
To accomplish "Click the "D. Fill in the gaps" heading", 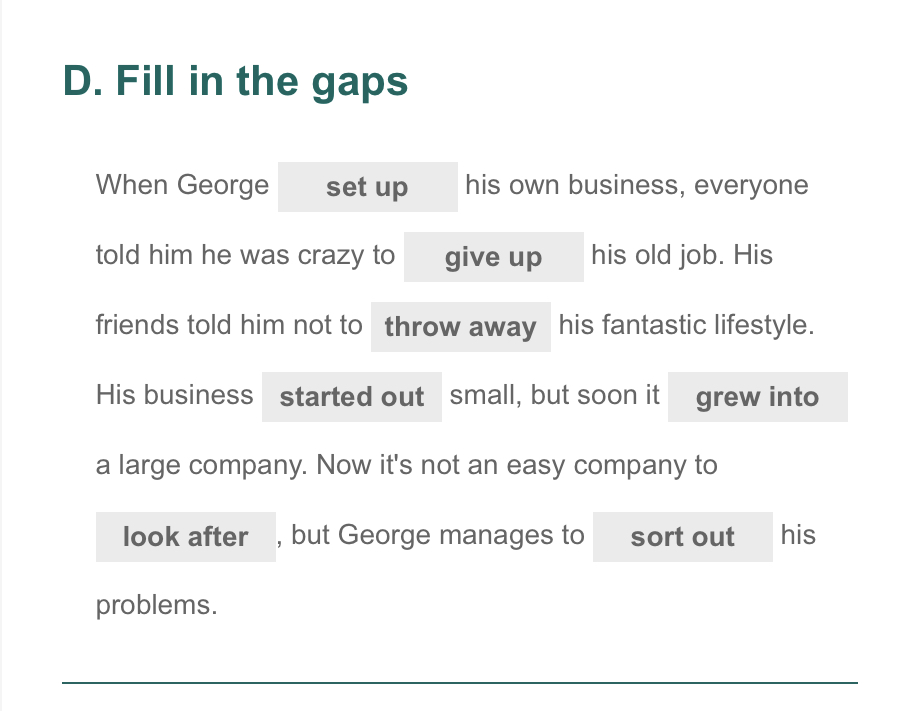I will click(x=235, y=81).
